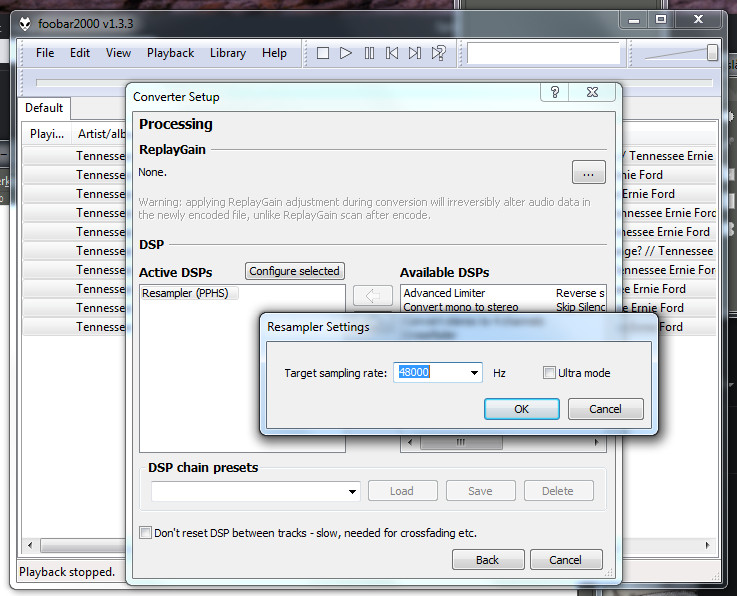This screenshot has height=596, width=737.
Task: Skip to the next track
Action: click(415, 53)
